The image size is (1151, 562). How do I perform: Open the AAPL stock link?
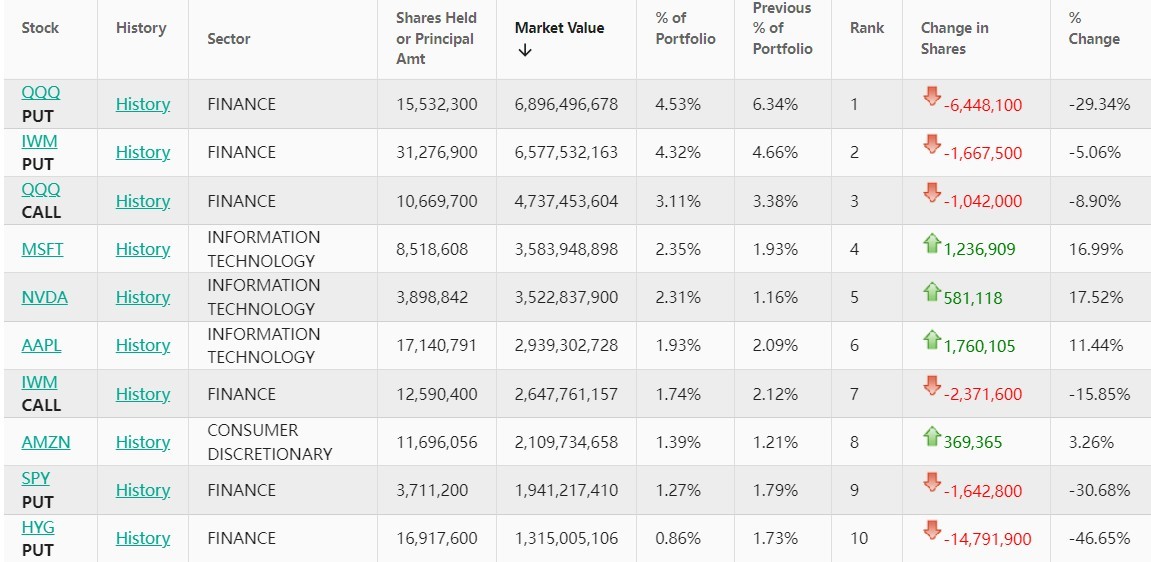click(42, 345)
